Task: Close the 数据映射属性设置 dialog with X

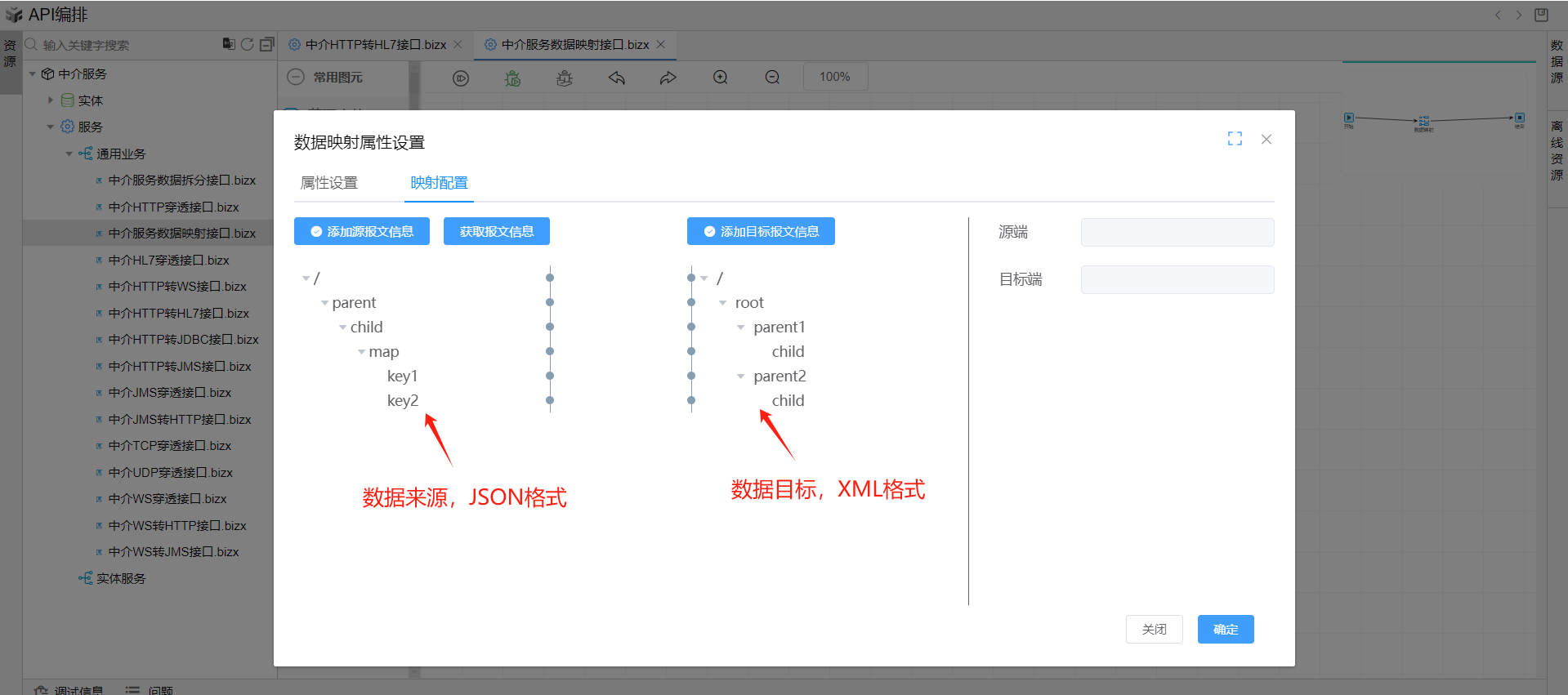Action: click(1266, 140)
